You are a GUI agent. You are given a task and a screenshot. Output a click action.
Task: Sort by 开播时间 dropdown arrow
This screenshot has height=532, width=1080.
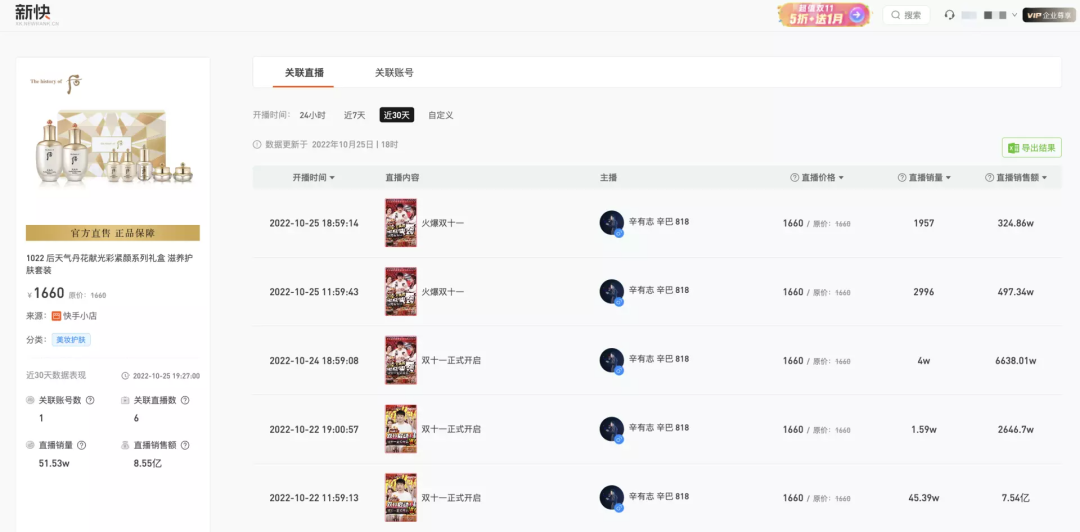[x=332, y=178]
